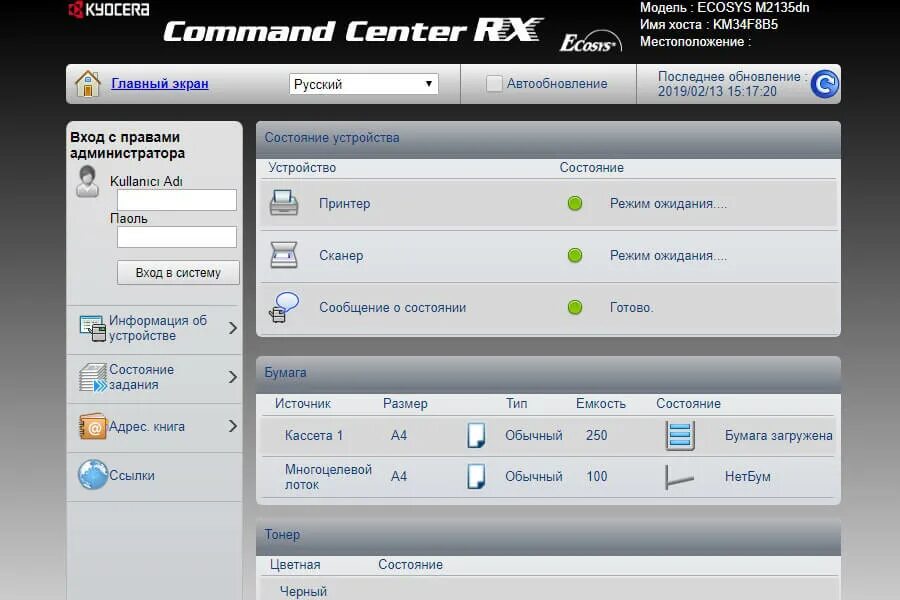Expand the Информация об устройстве chevron

coord(232,328)
